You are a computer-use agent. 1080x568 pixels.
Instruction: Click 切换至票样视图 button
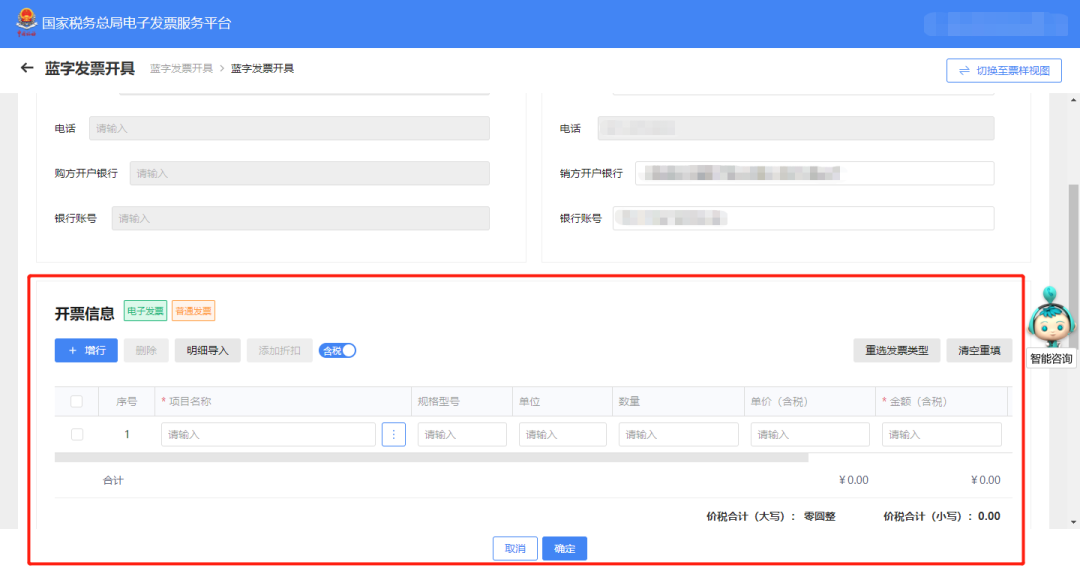pyautogui.click(x=1004, y=70)
